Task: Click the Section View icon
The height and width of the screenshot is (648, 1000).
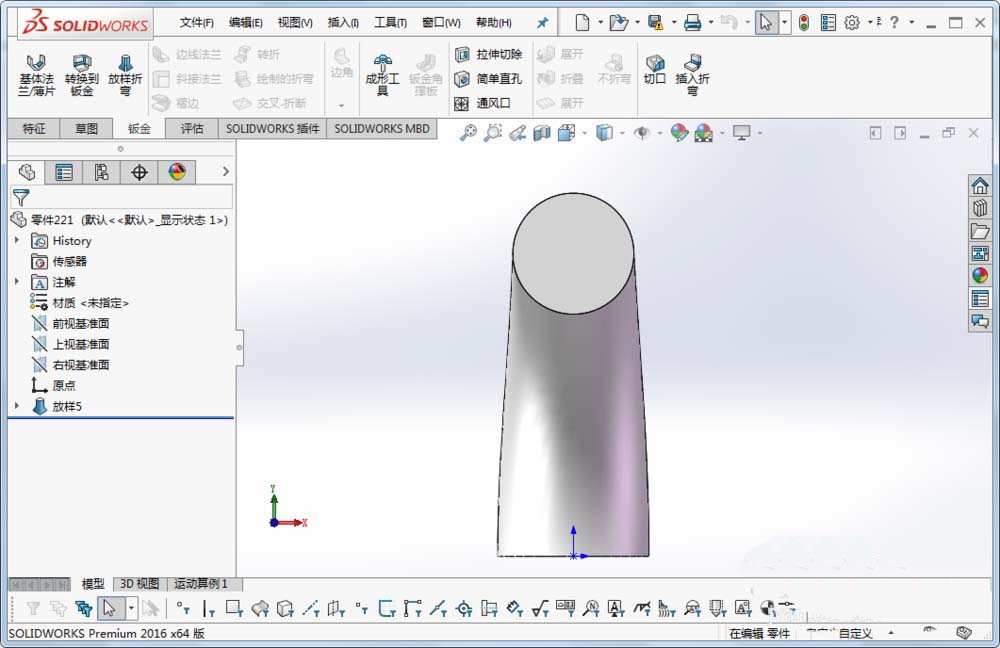Action: 541,133
